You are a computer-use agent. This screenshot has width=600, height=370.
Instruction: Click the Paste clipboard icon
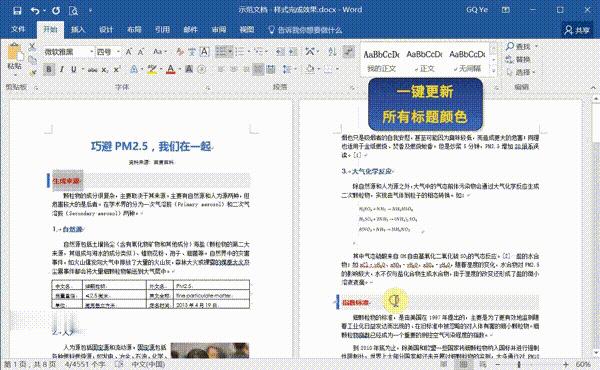tap(14, 52)
